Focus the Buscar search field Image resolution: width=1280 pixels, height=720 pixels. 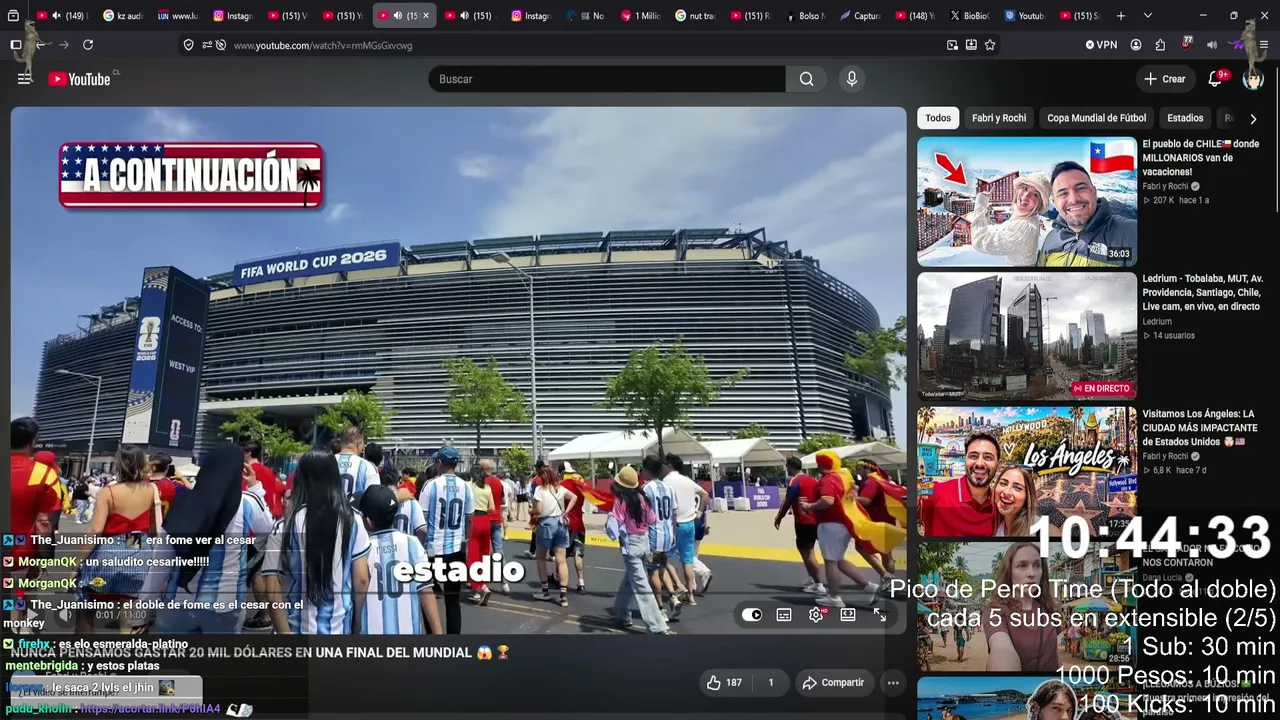click(x=607, y=79)
